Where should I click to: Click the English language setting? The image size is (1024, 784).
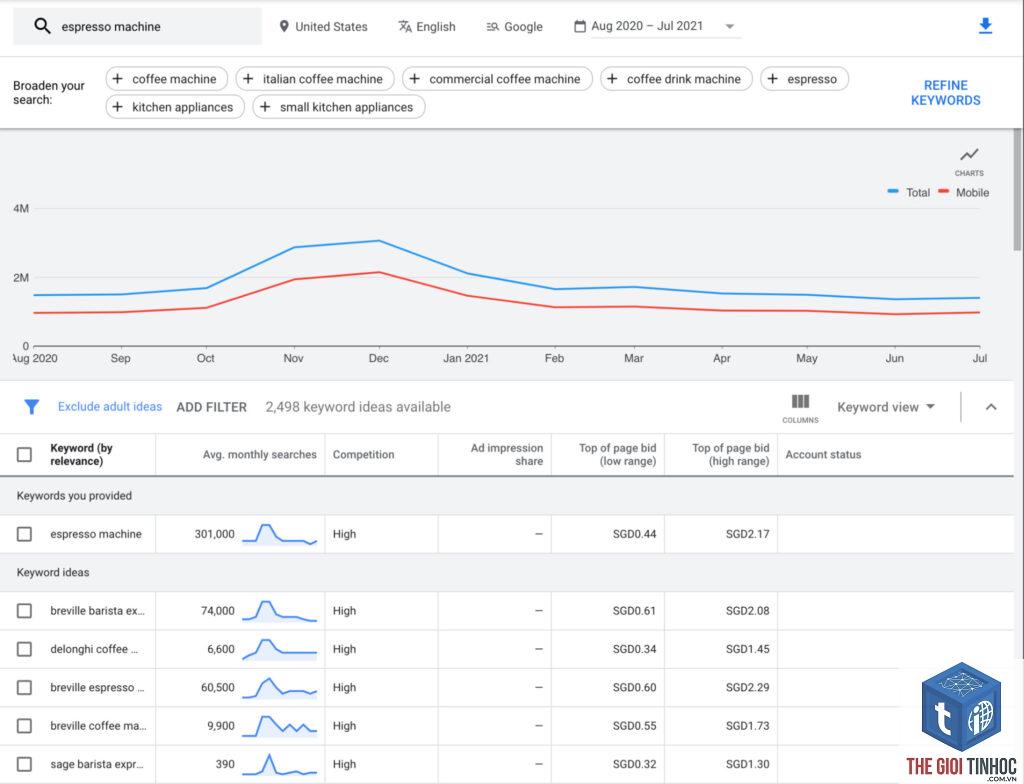click(427, 27)
